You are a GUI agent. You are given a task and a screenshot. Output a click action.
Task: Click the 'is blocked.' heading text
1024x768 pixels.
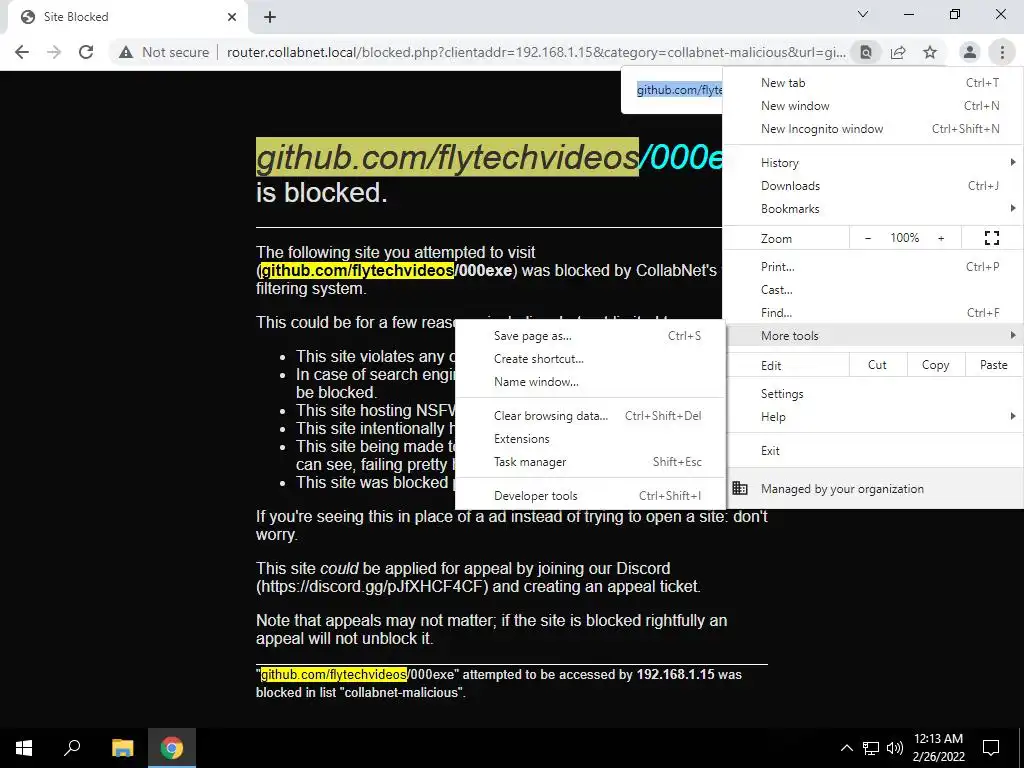pos(322,193)
